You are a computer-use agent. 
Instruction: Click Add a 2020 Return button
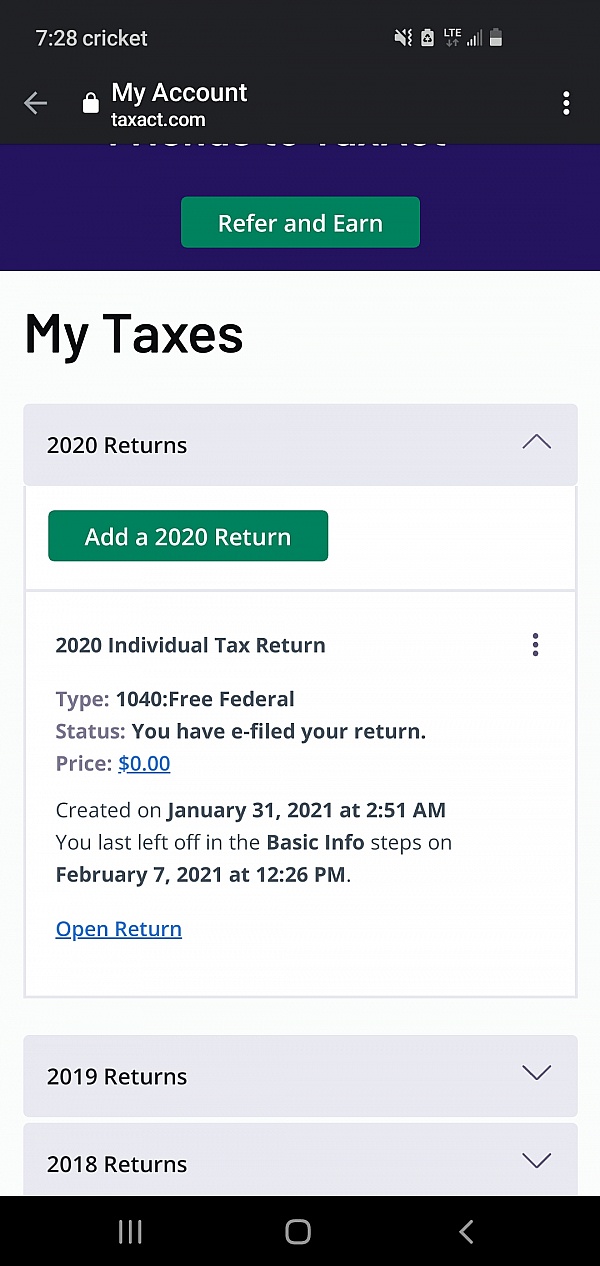pos(188,537)
